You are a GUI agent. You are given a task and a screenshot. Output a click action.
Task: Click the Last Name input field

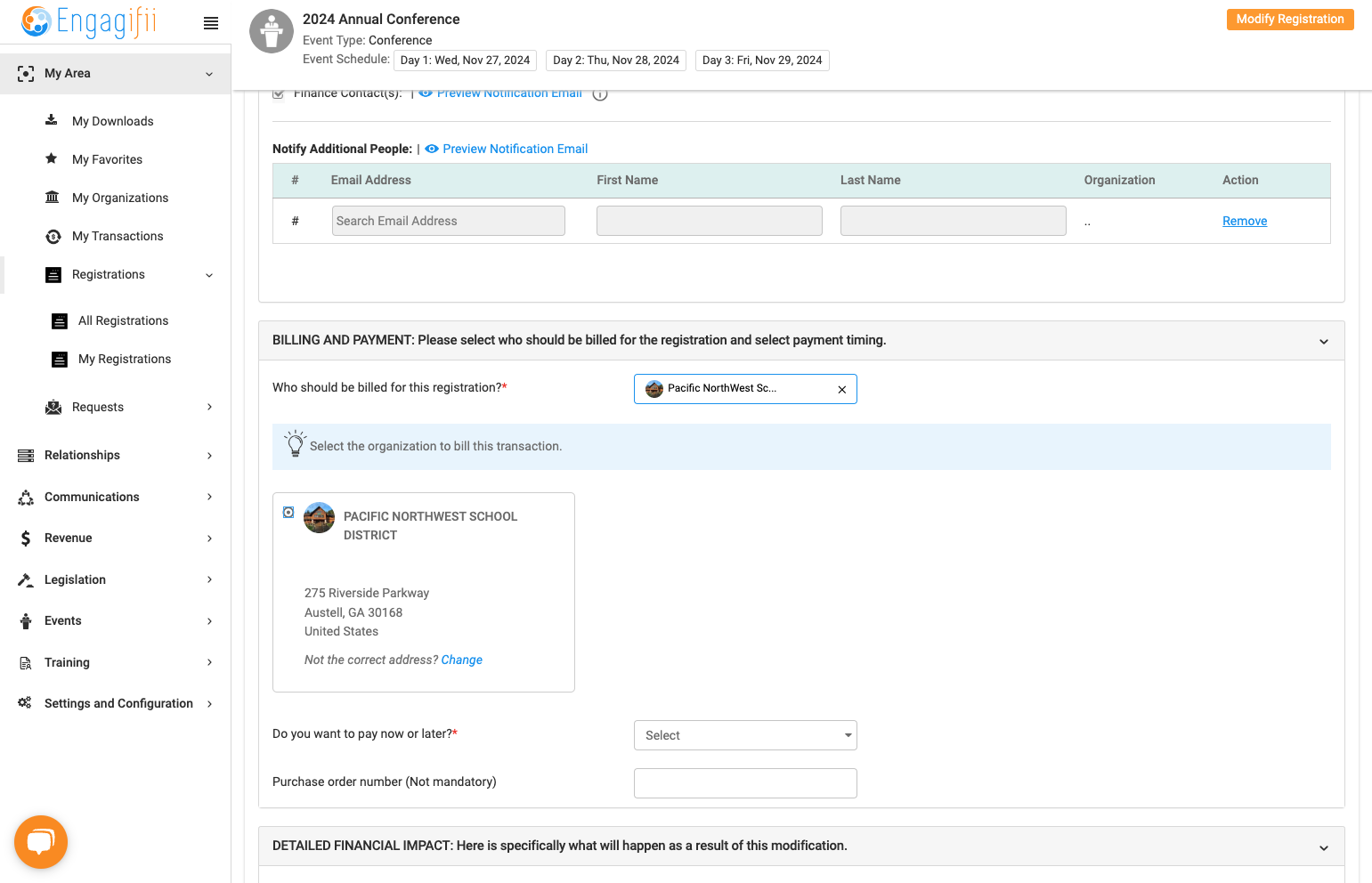coord(954,221)
